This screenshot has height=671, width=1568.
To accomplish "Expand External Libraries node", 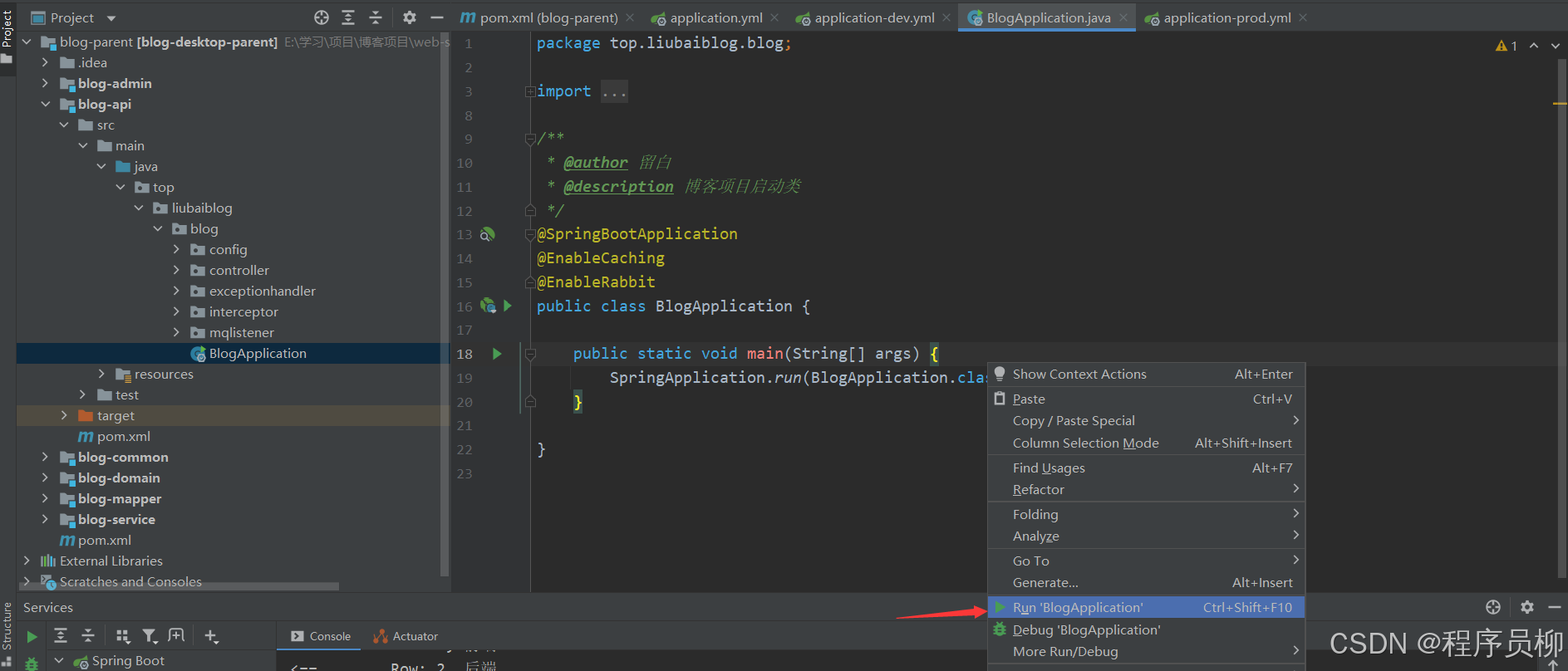I will pos(27,561).
